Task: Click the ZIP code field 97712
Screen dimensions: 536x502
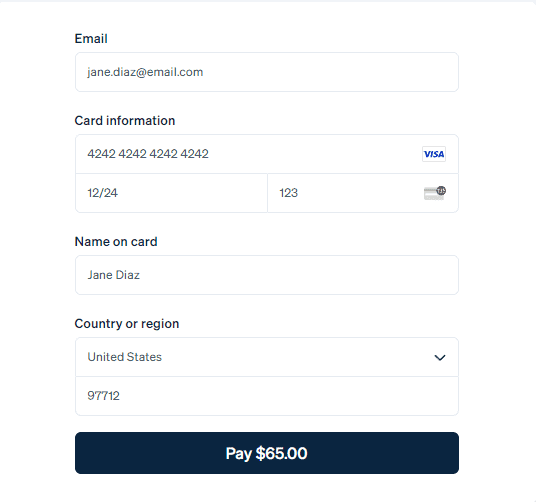Action: tap(267, 396)
